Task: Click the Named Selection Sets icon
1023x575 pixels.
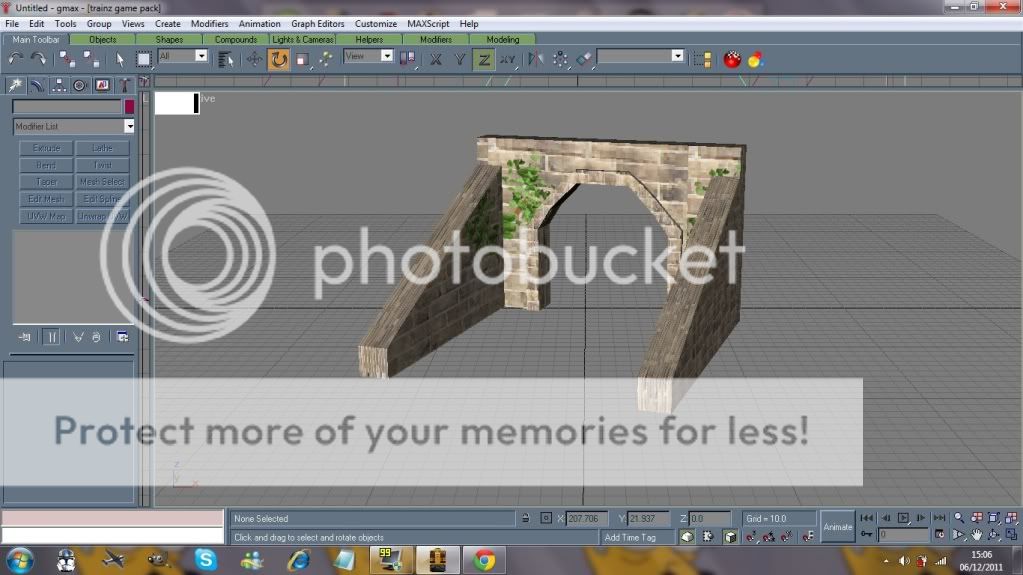Action: coord(702,60)
